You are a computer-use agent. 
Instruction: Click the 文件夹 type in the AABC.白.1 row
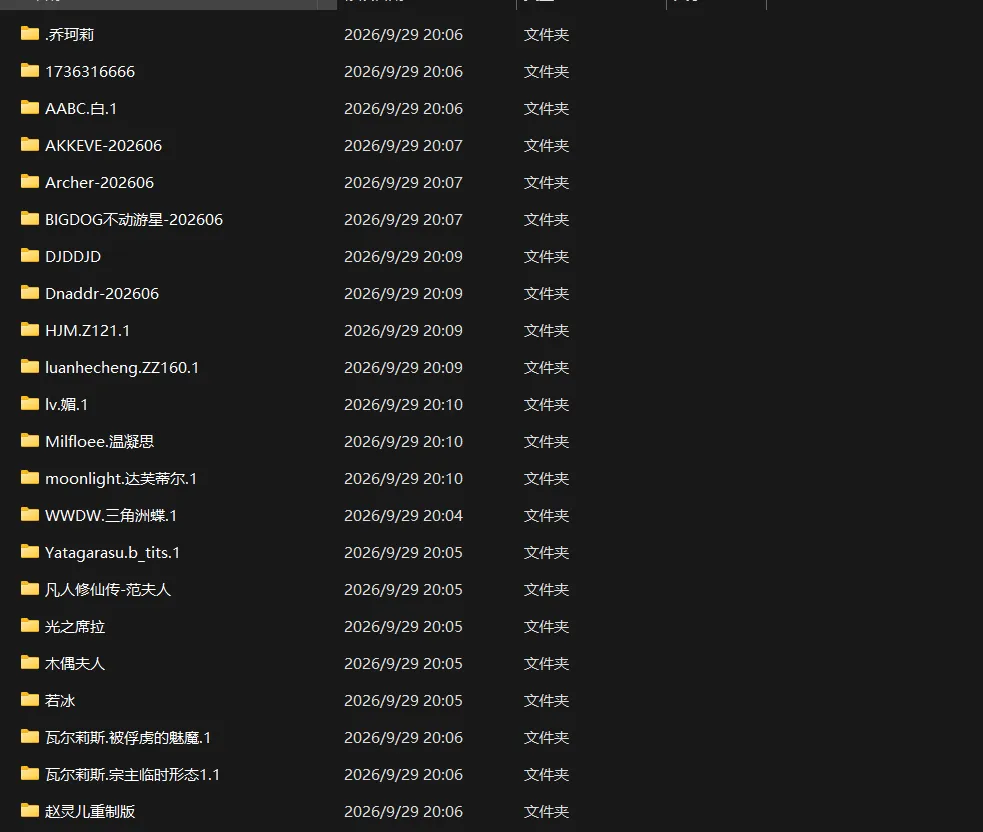coord(546,108)
